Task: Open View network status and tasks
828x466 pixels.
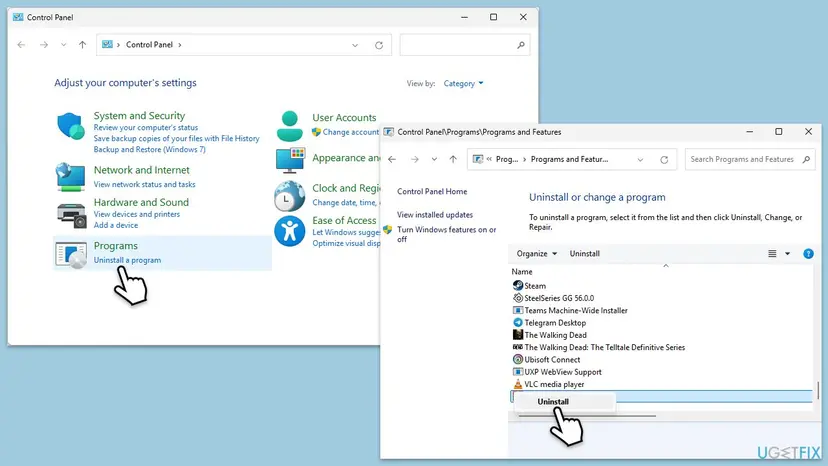Action: coord(144,184)
